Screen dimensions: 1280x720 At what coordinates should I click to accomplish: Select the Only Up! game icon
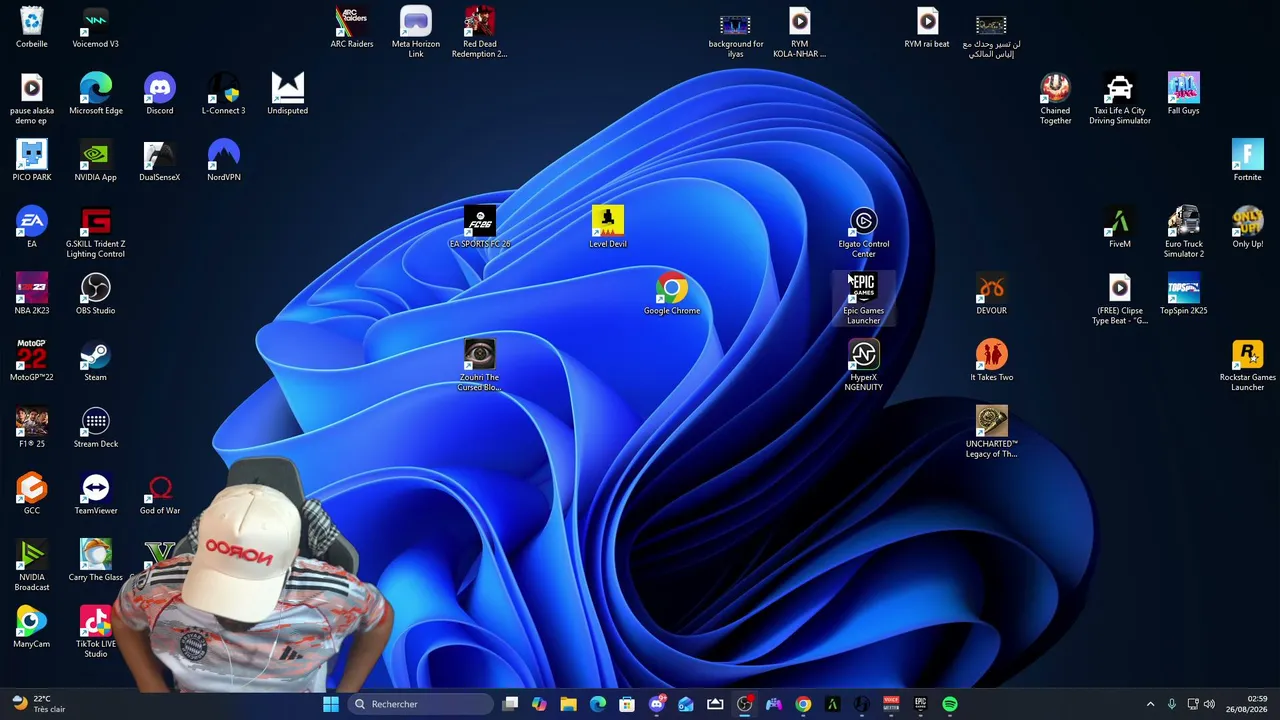1248,228
